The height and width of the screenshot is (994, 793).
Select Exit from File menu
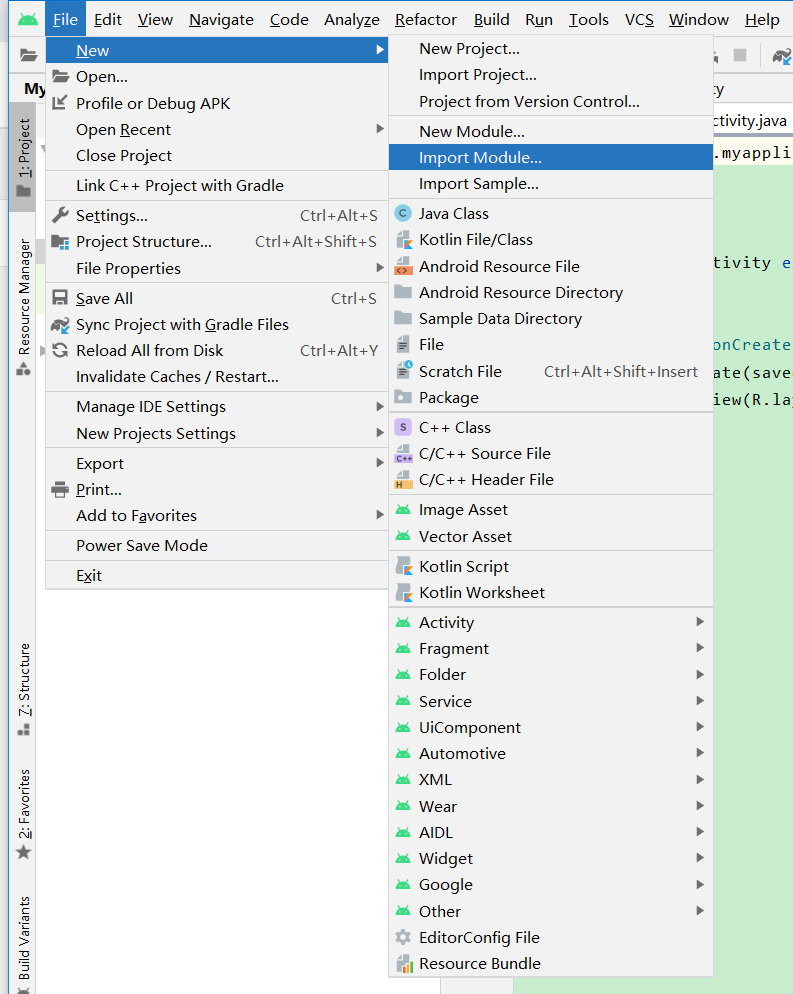(x=217, y=575)
